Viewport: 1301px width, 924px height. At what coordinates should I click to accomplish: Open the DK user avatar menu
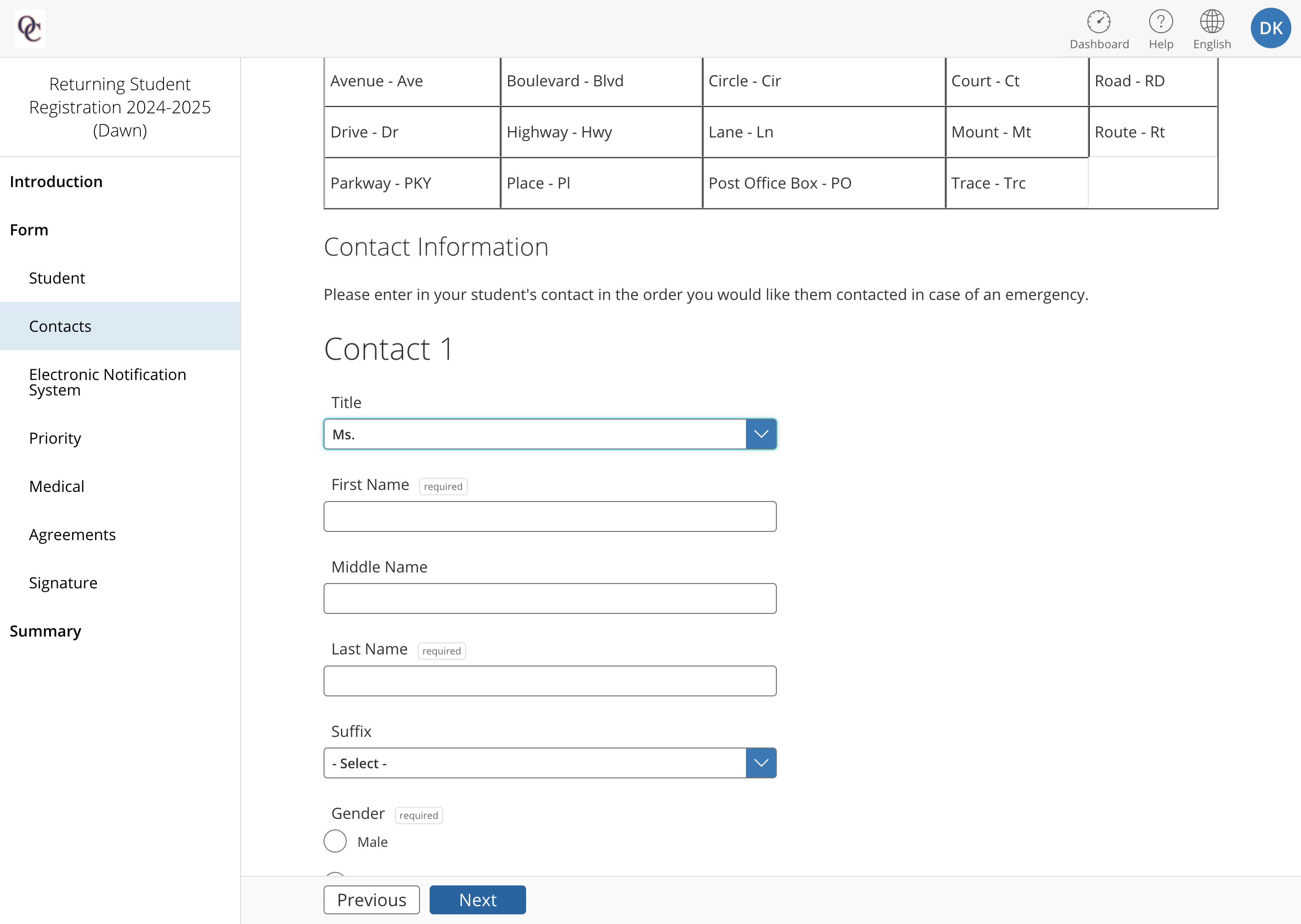pyautogui.click(x=1270, y=28)
